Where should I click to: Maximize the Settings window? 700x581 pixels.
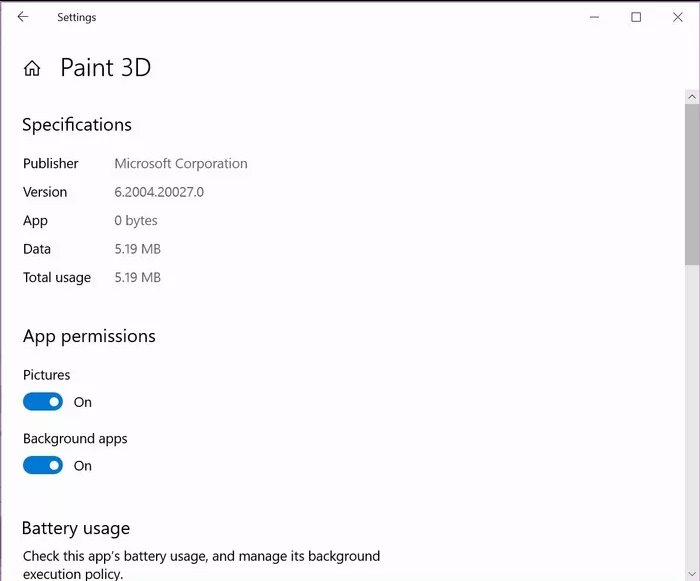(x=636, y=17)
